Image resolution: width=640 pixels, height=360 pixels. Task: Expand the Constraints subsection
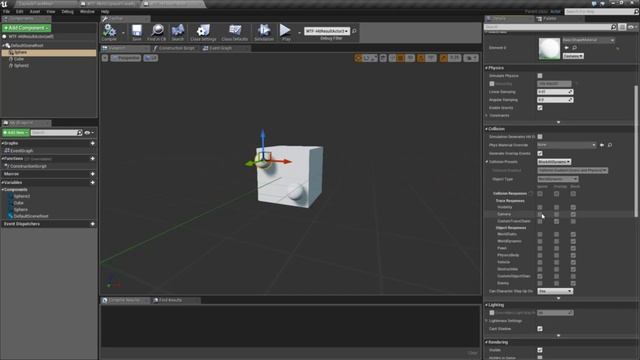[x=487, y=116]
